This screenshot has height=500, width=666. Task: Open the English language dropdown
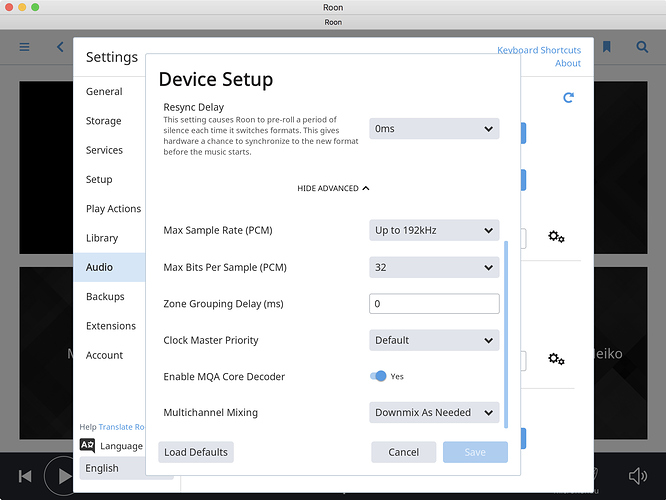pos(112,468)
